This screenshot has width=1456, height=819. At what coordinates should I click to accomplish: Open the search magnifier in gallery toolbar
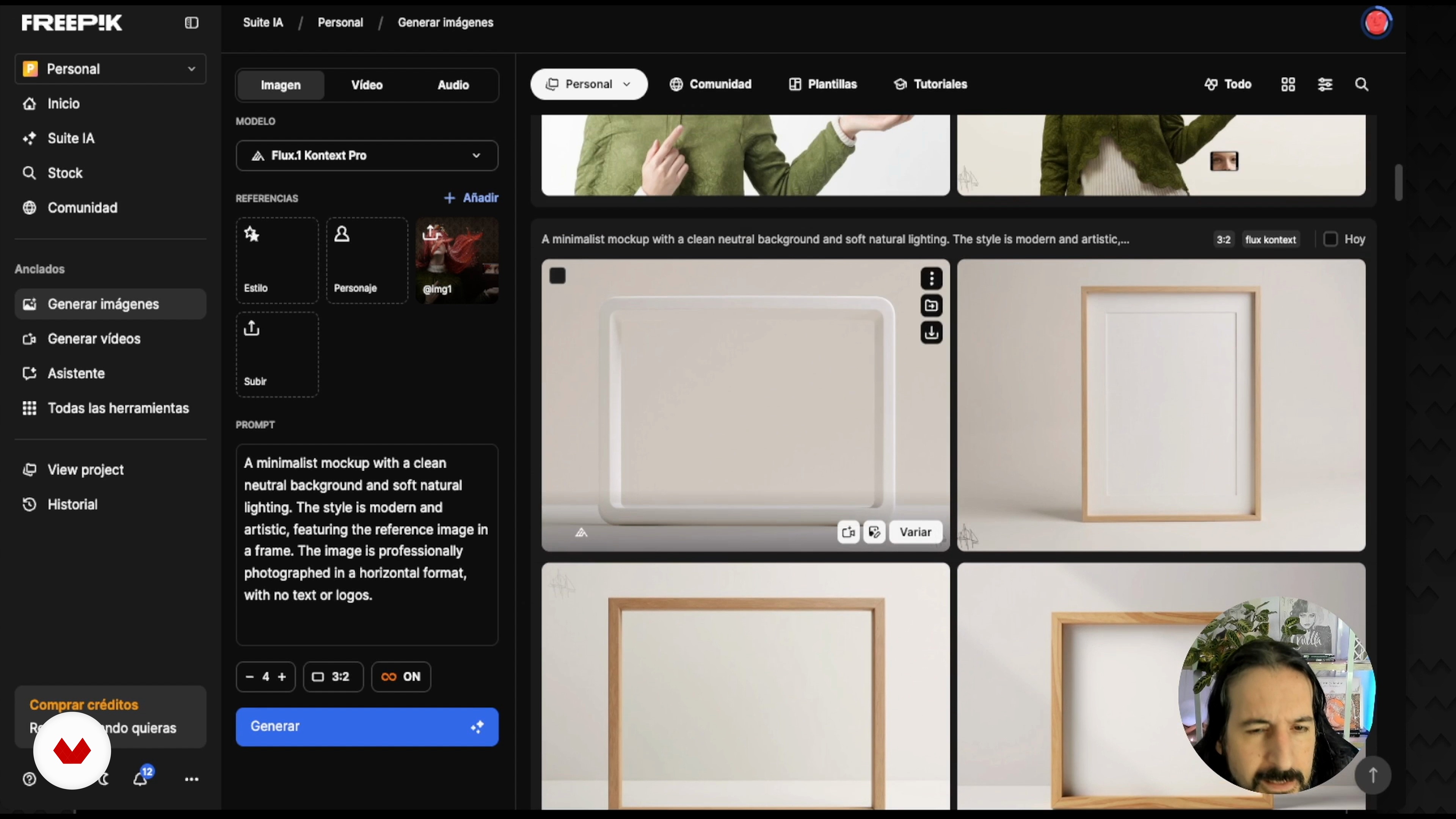coord(1362,84)
